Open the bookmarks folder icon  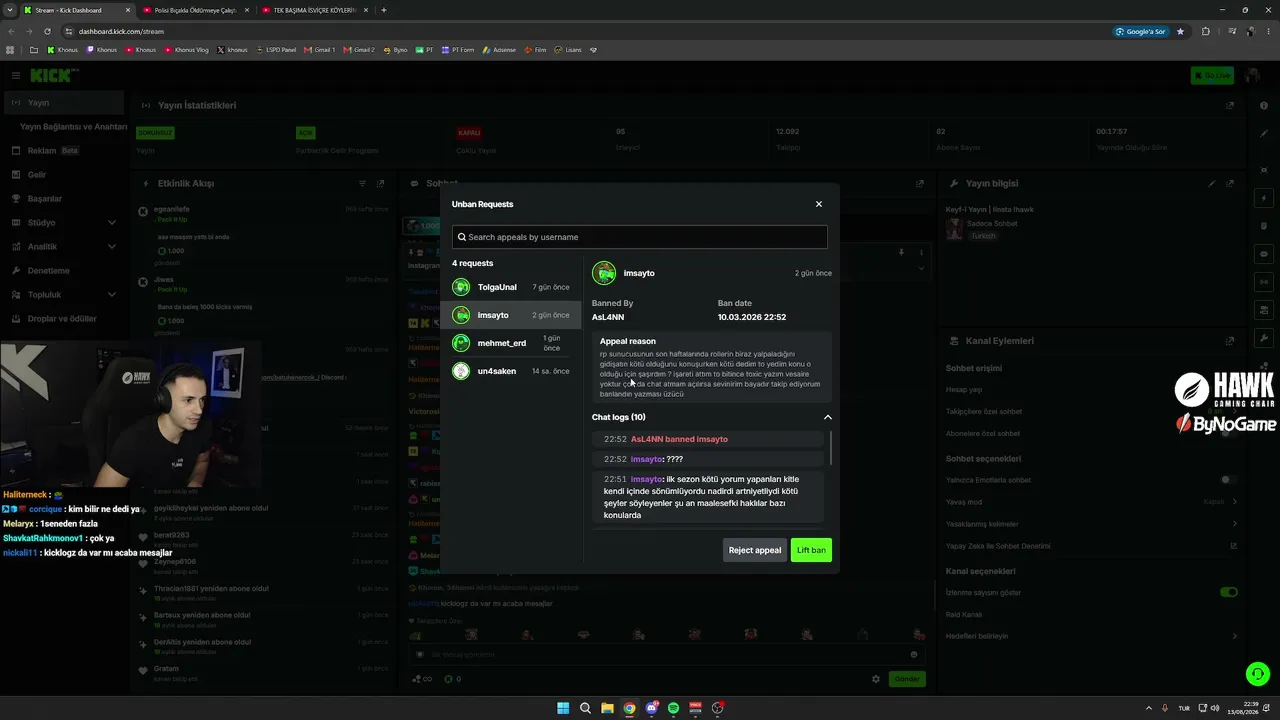34,49
